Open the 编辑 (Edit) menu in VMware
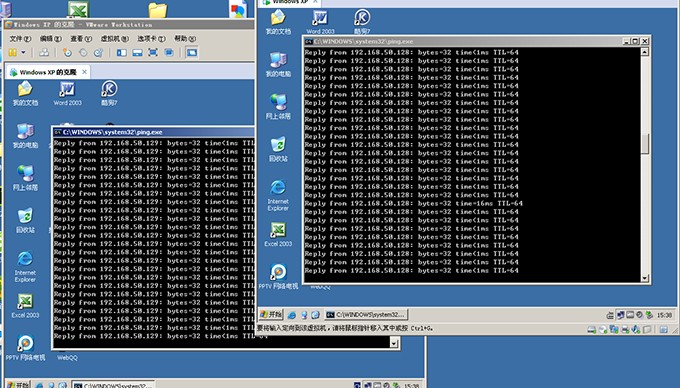The width and height of the screenshot is (680, 388). 51,39
